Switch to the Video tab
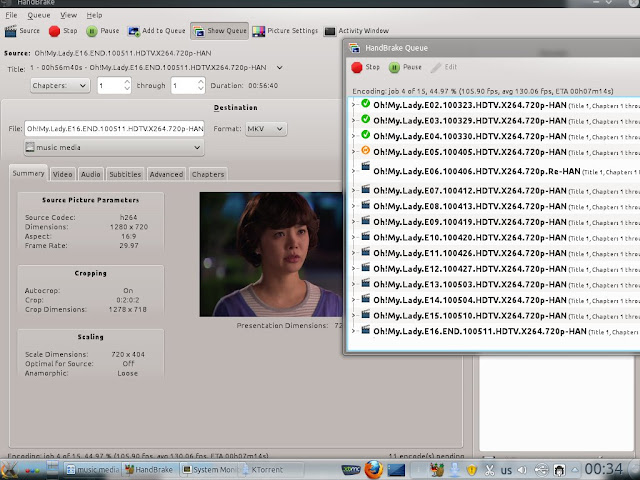This screenshot has width=640, height=480. point(62,174)
